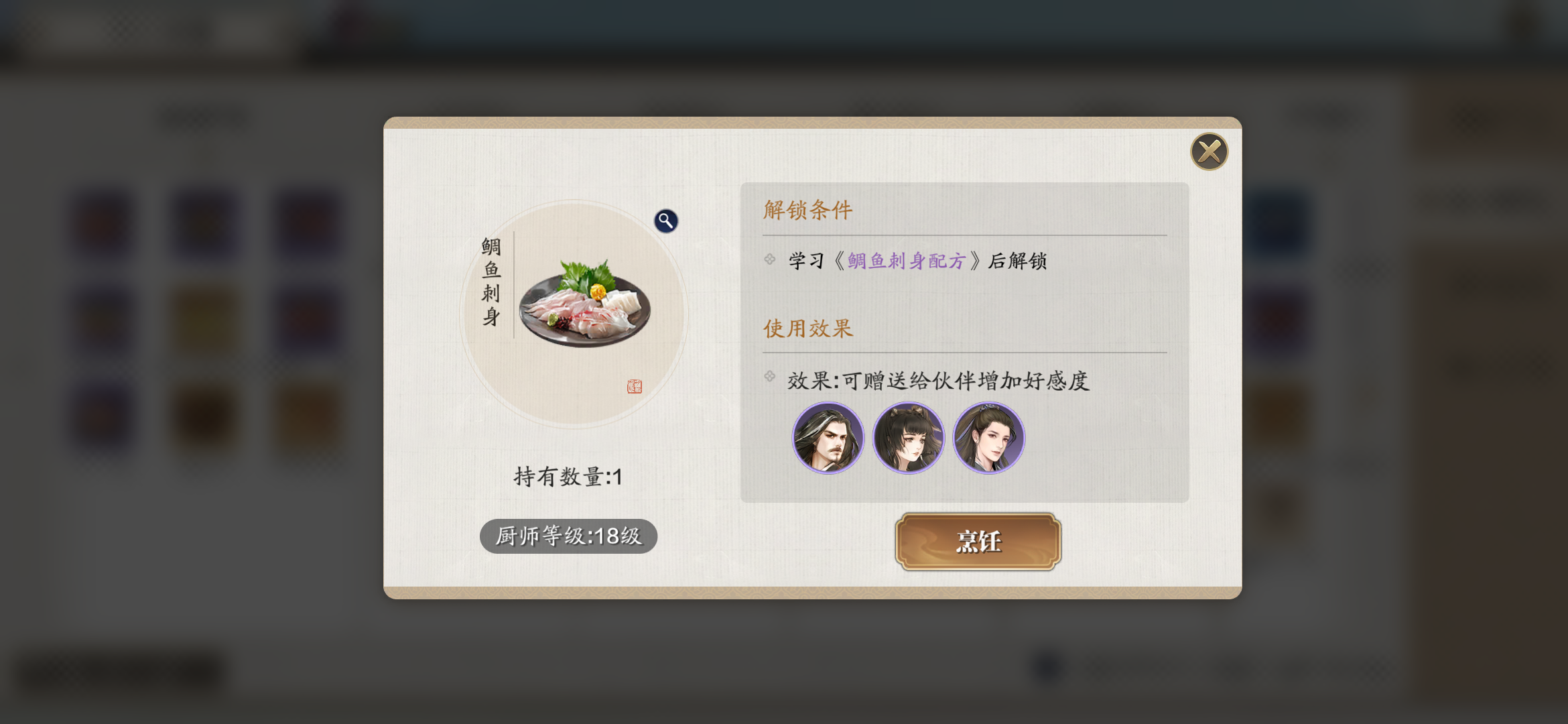The image size is (1568, 724).
Task: Select the ponytail companion with blue ribbon
Action: tap(989, 438)
